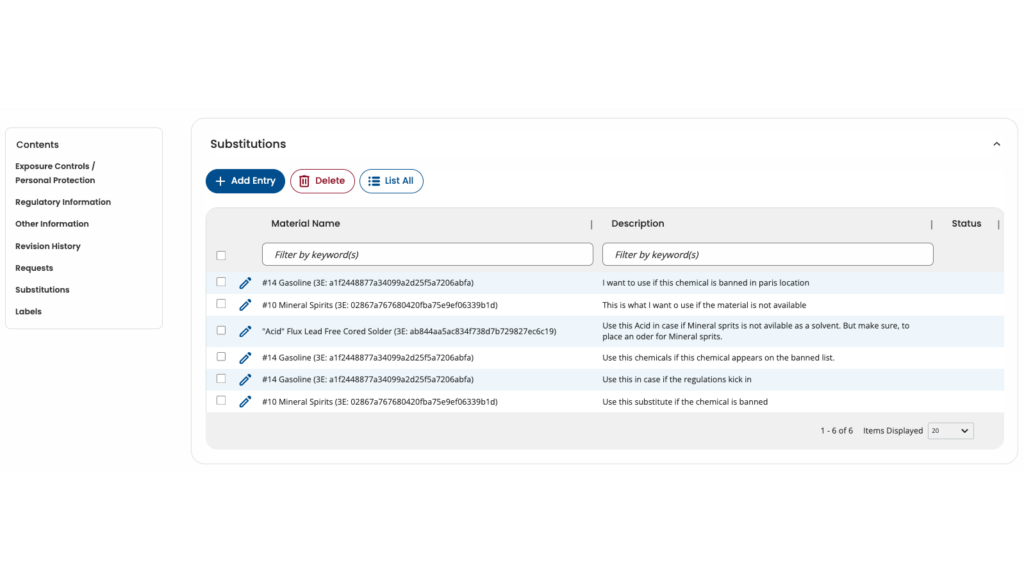Sort by the Material Name column header
1024x575 pixels.
(306, 223)
